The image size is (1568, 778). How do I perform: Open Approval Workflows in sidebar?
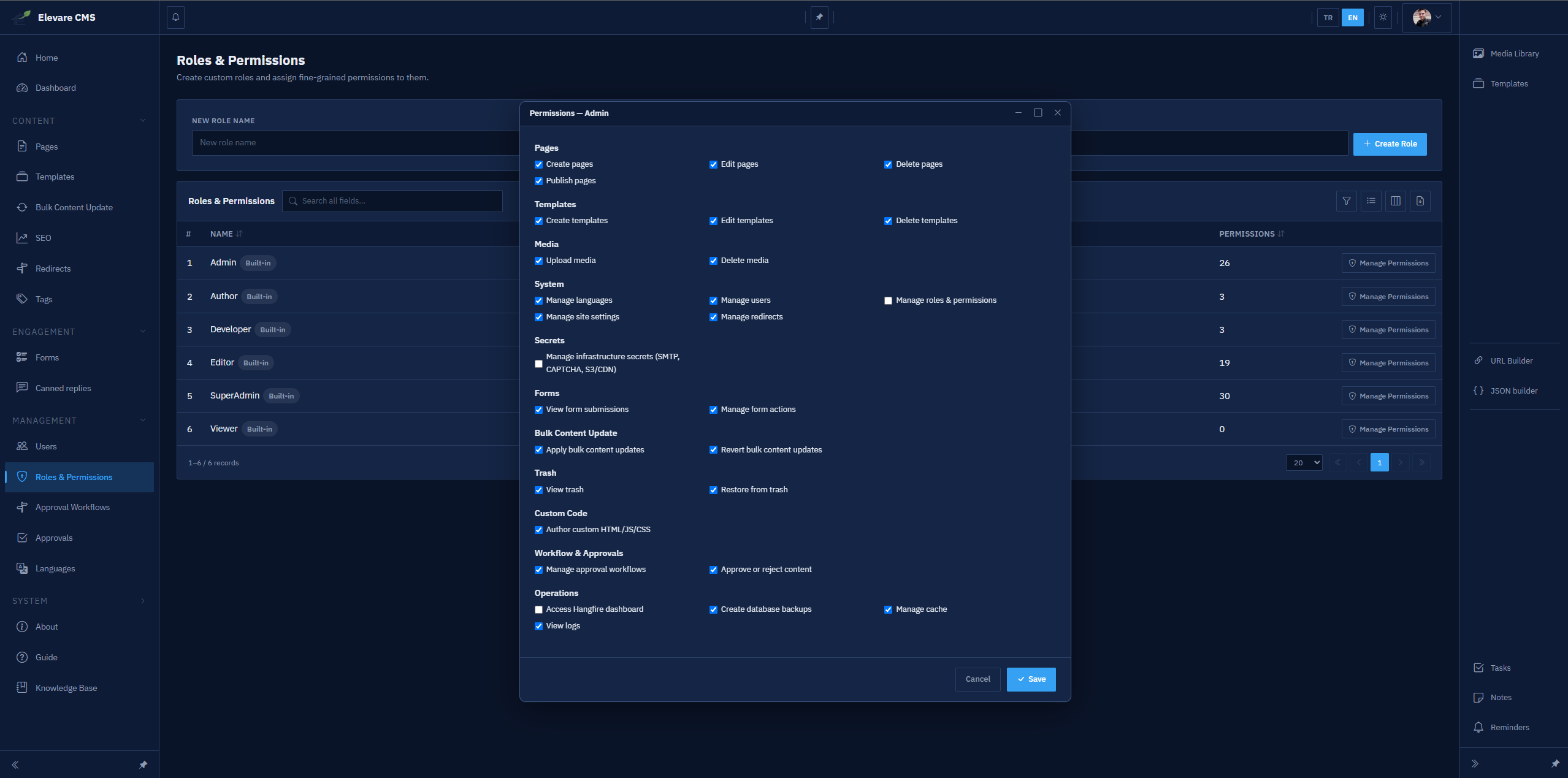click(80, 507)
